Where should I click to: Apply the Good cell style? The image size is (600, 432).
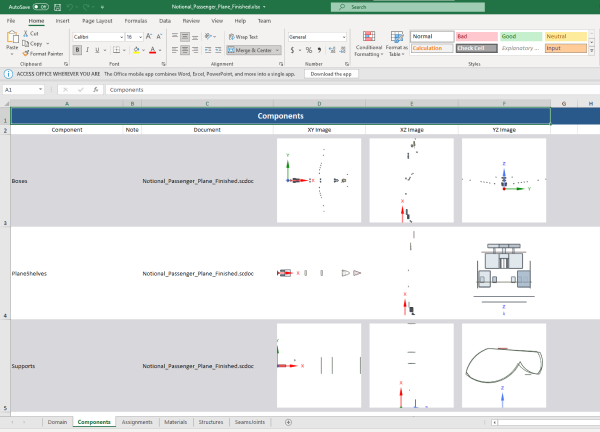521,36
